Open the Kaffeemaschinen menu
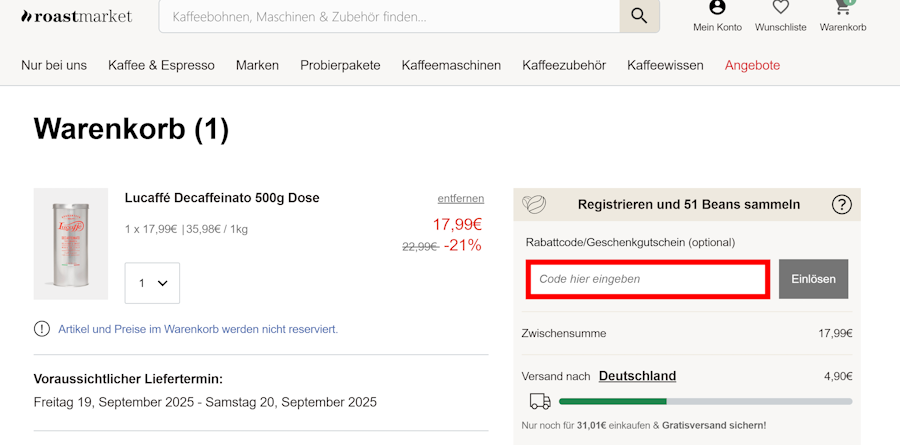 pyautogui.click(x=451, y=65)
